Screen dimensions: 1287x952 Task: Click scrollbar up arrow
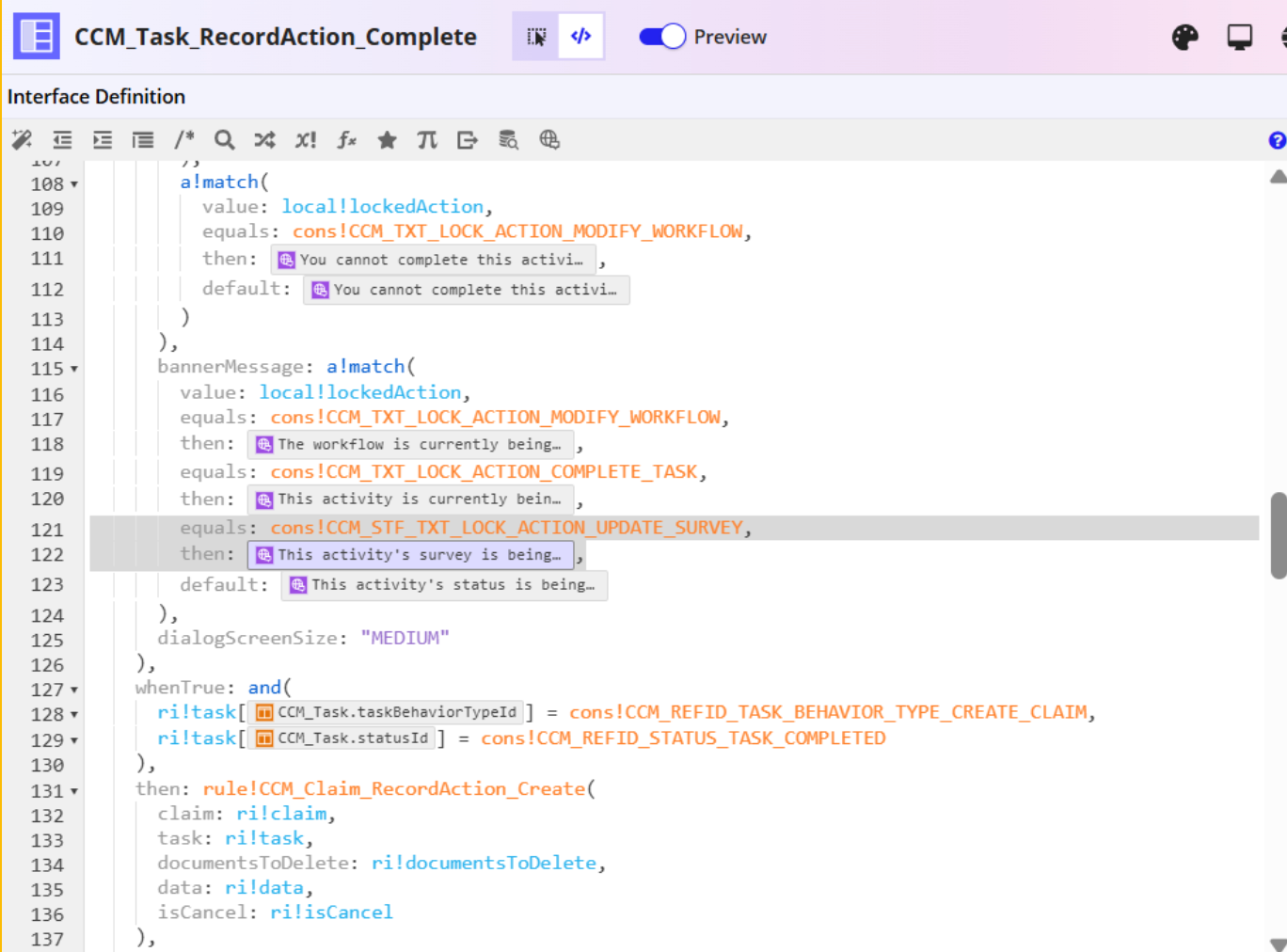coord(1278,176)
